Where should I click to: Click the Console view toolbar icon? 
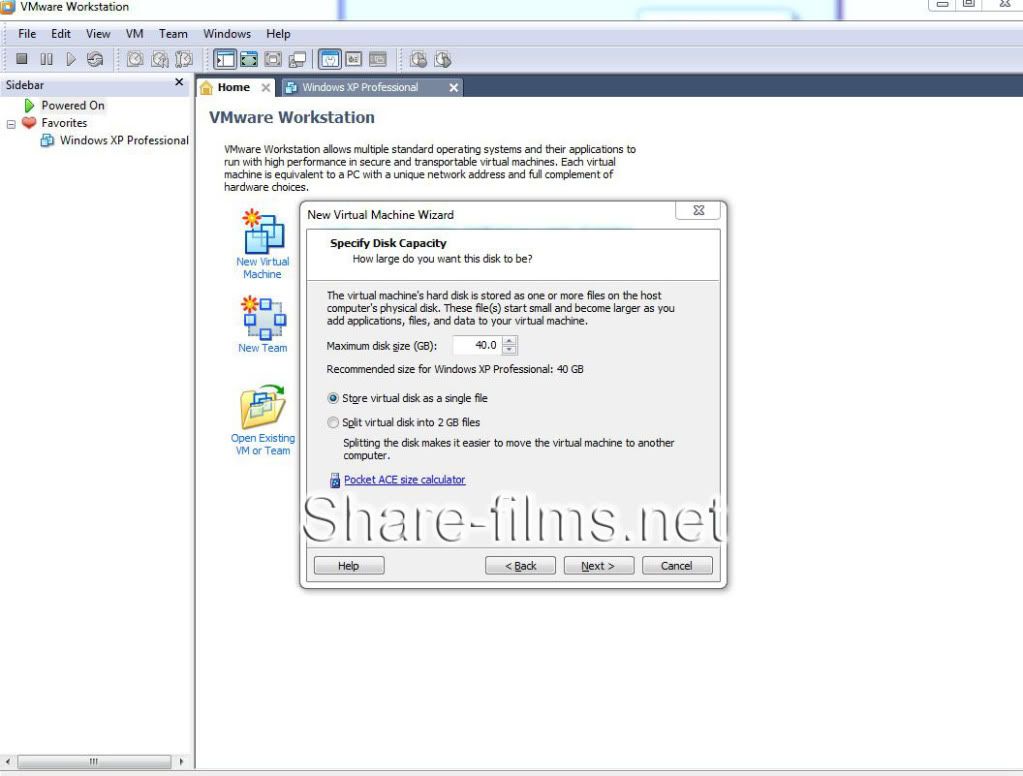pyautogui.click(x=378, y=59)
